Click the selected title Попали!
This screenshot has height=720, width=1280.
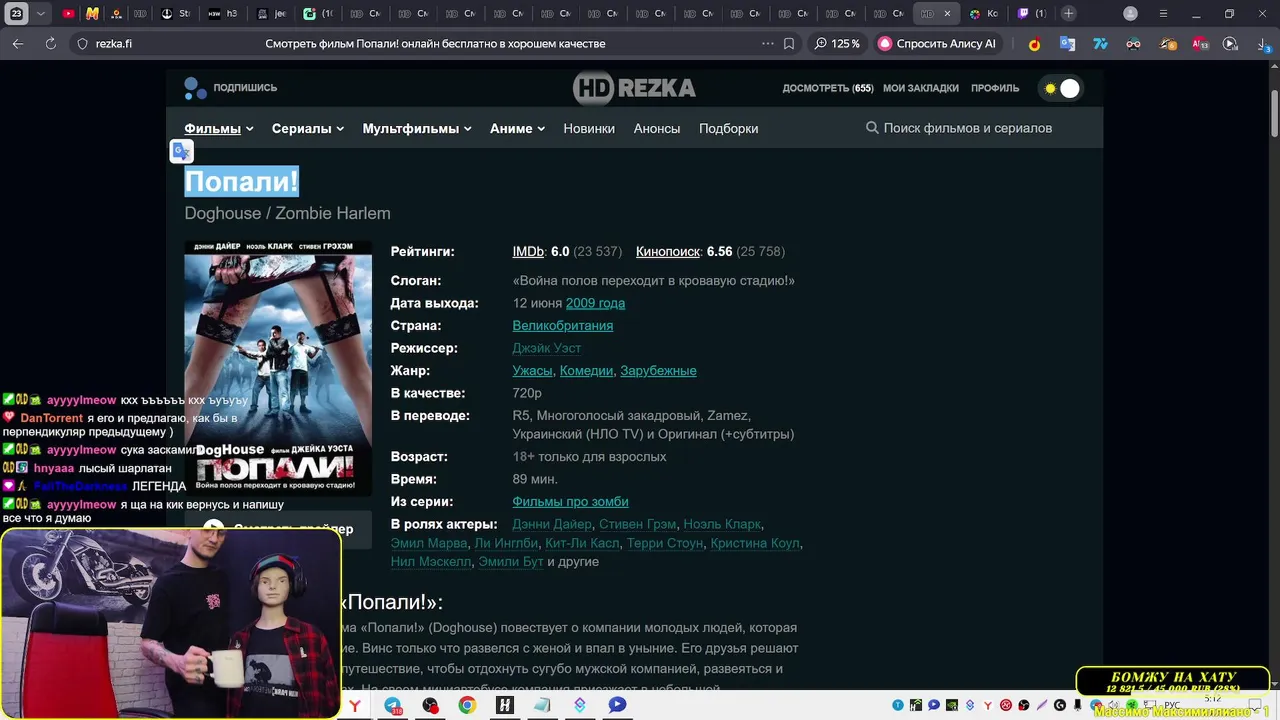[242, 181]
